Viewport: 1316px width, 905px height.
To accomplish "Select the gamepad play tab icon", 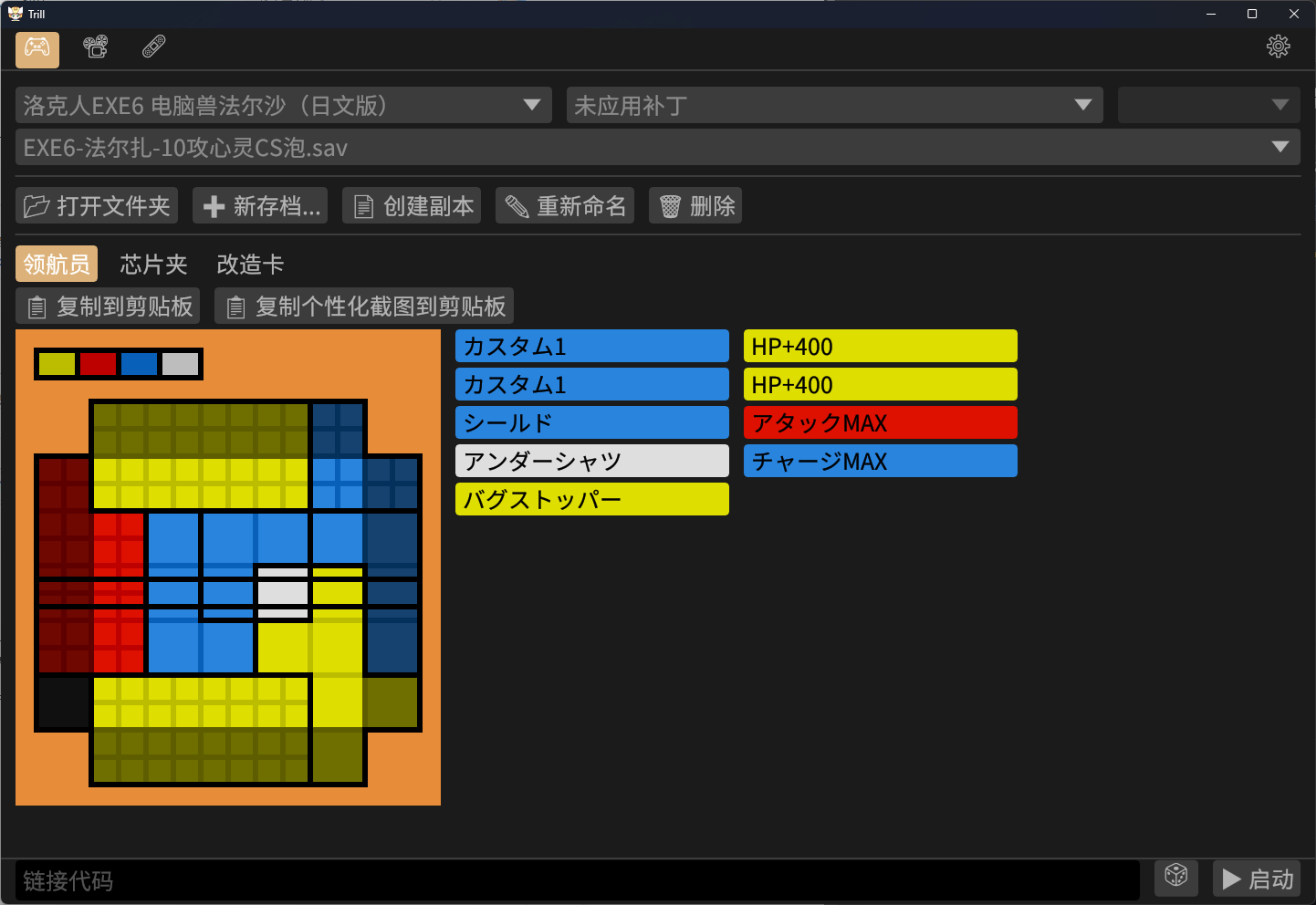I will [x=37, y=49].
